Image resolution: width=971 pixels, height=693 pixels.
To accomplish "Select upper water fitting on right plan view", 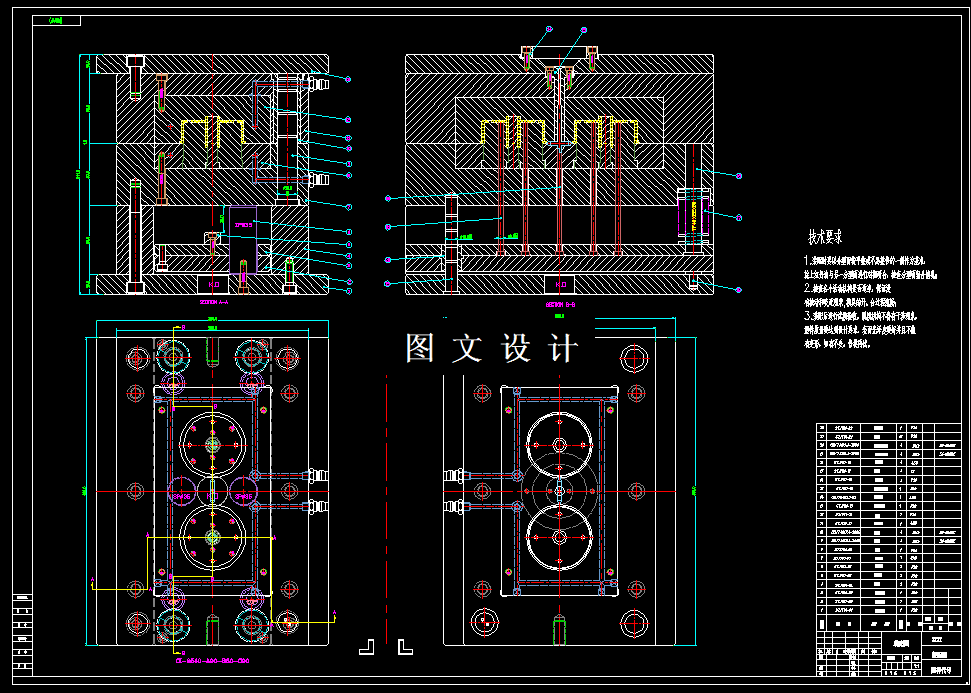I will (x=454, y=476).
